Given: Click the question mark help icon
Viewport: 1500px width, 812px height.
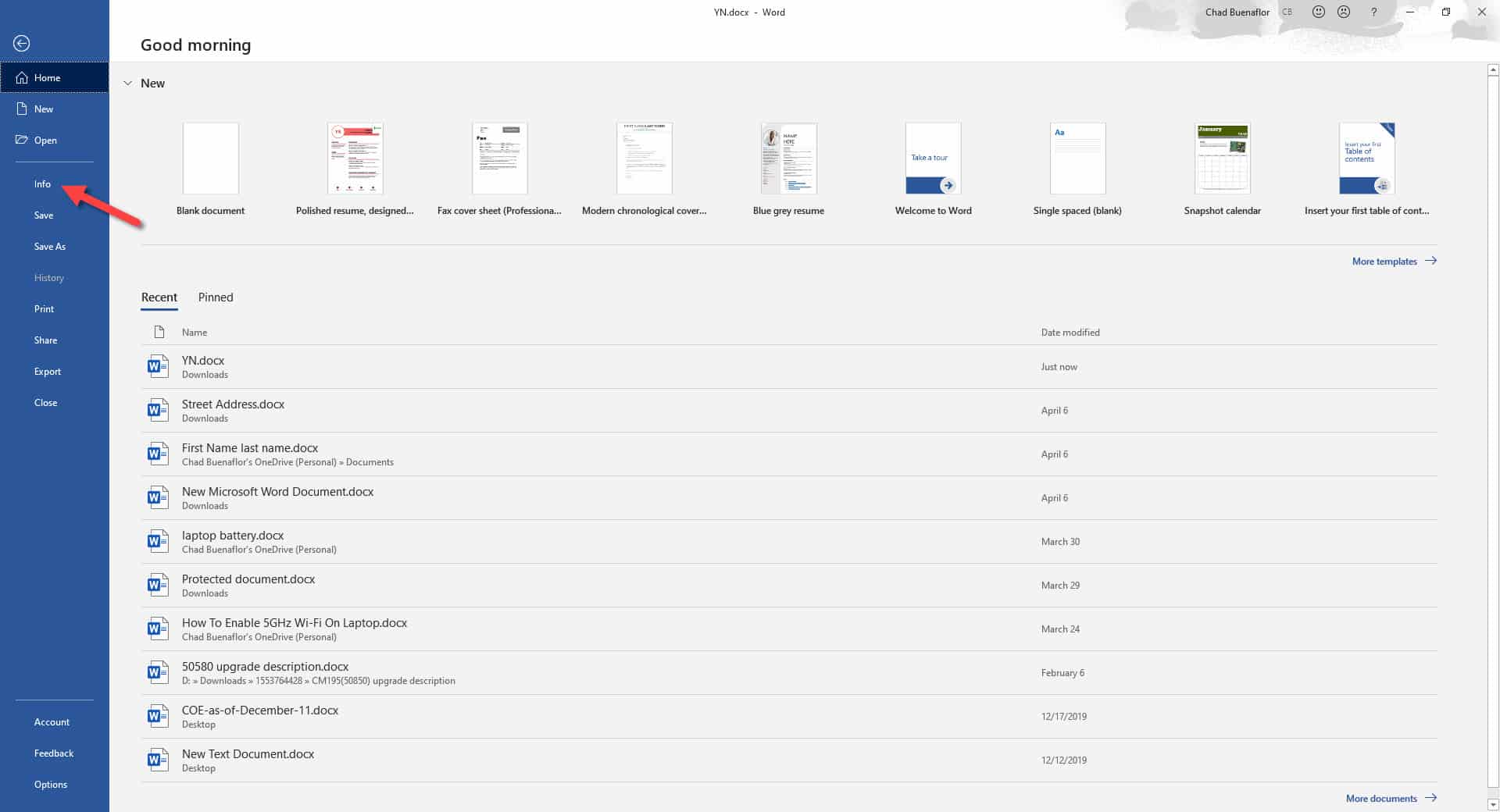Looking at the screenshot, I should click(x=1373, y=12).
